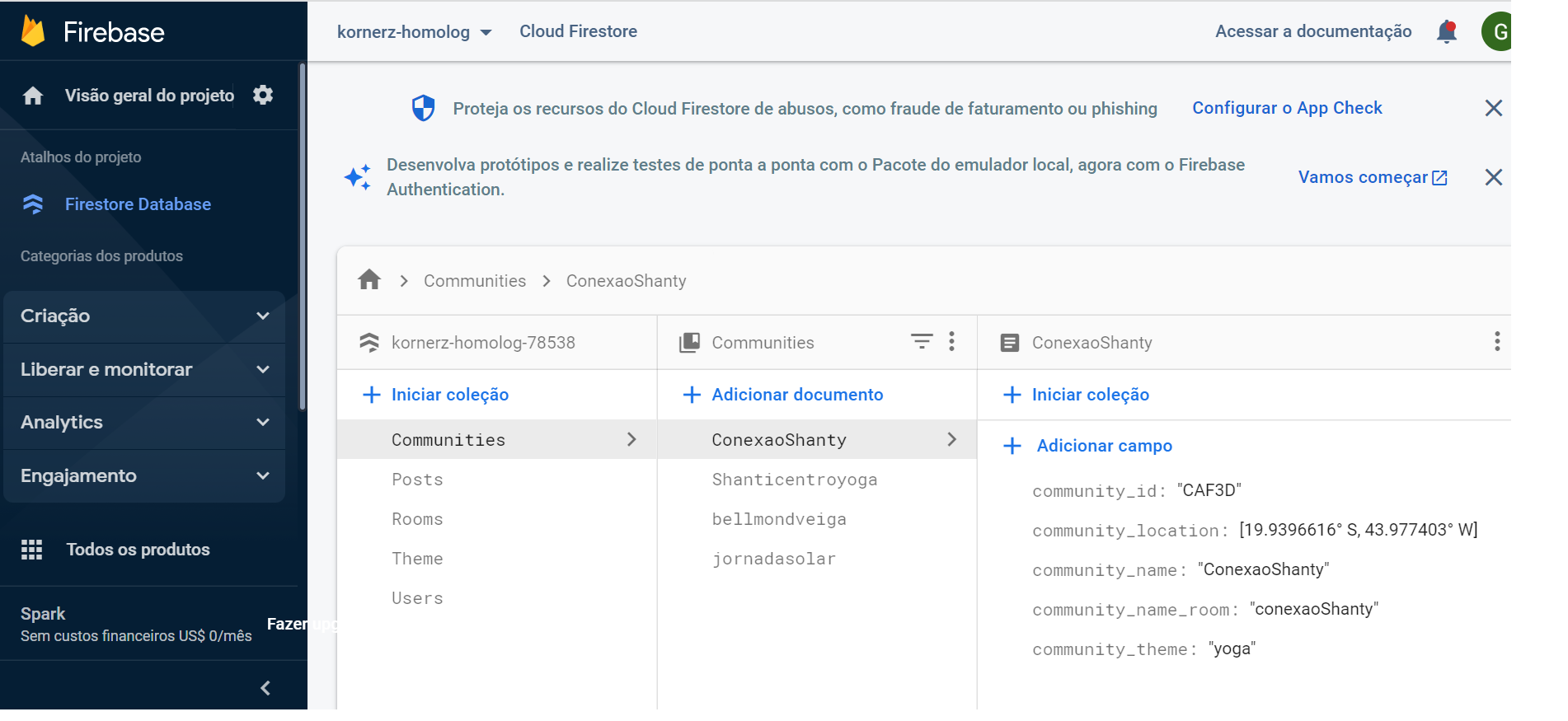Click the sidebar vertical scrollbar
Viewport: 1568px width, 721px height.
(x=303, y=237)
